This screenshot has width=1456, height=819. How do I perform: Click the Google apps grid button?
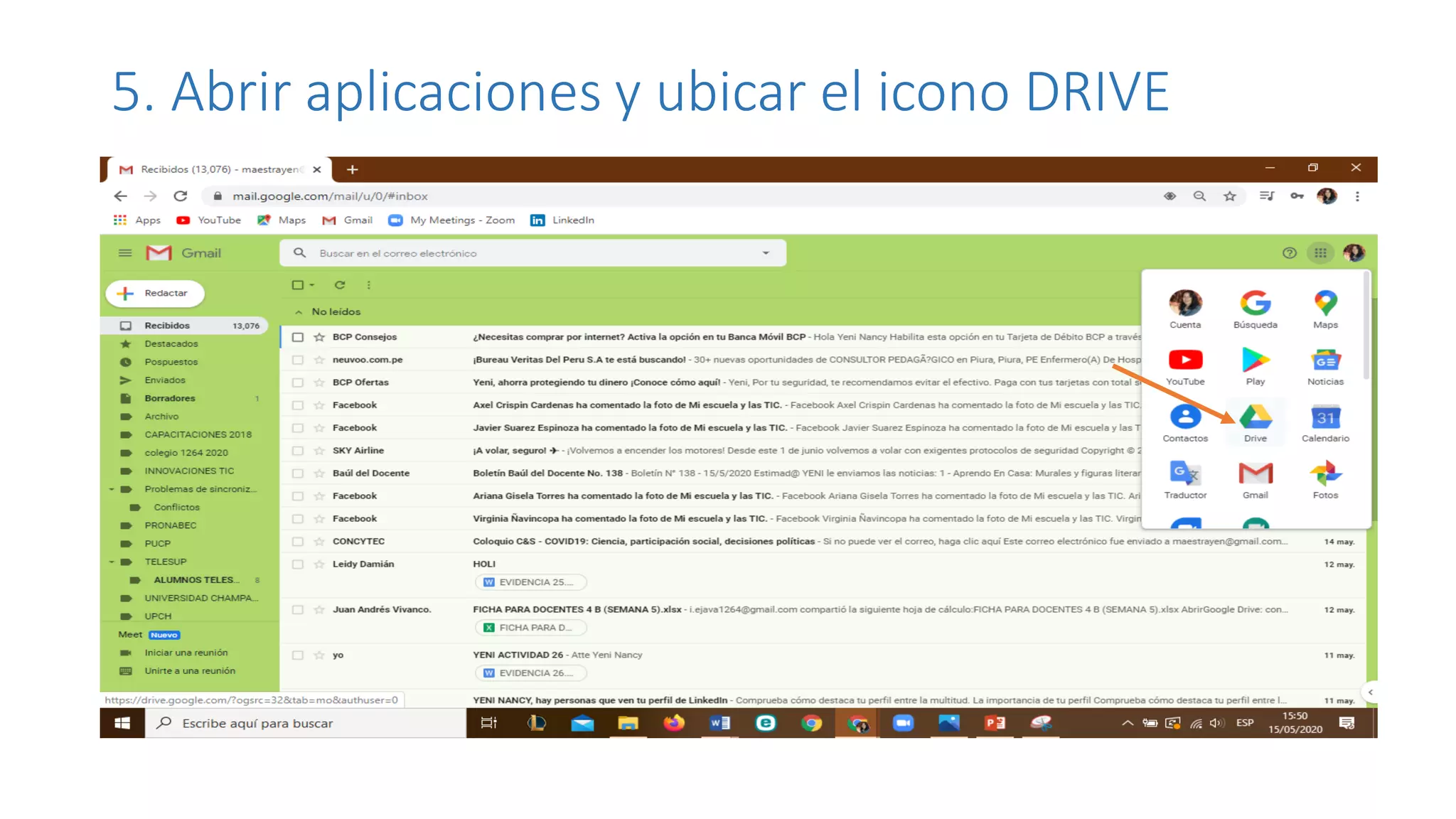coord(1320,253)
